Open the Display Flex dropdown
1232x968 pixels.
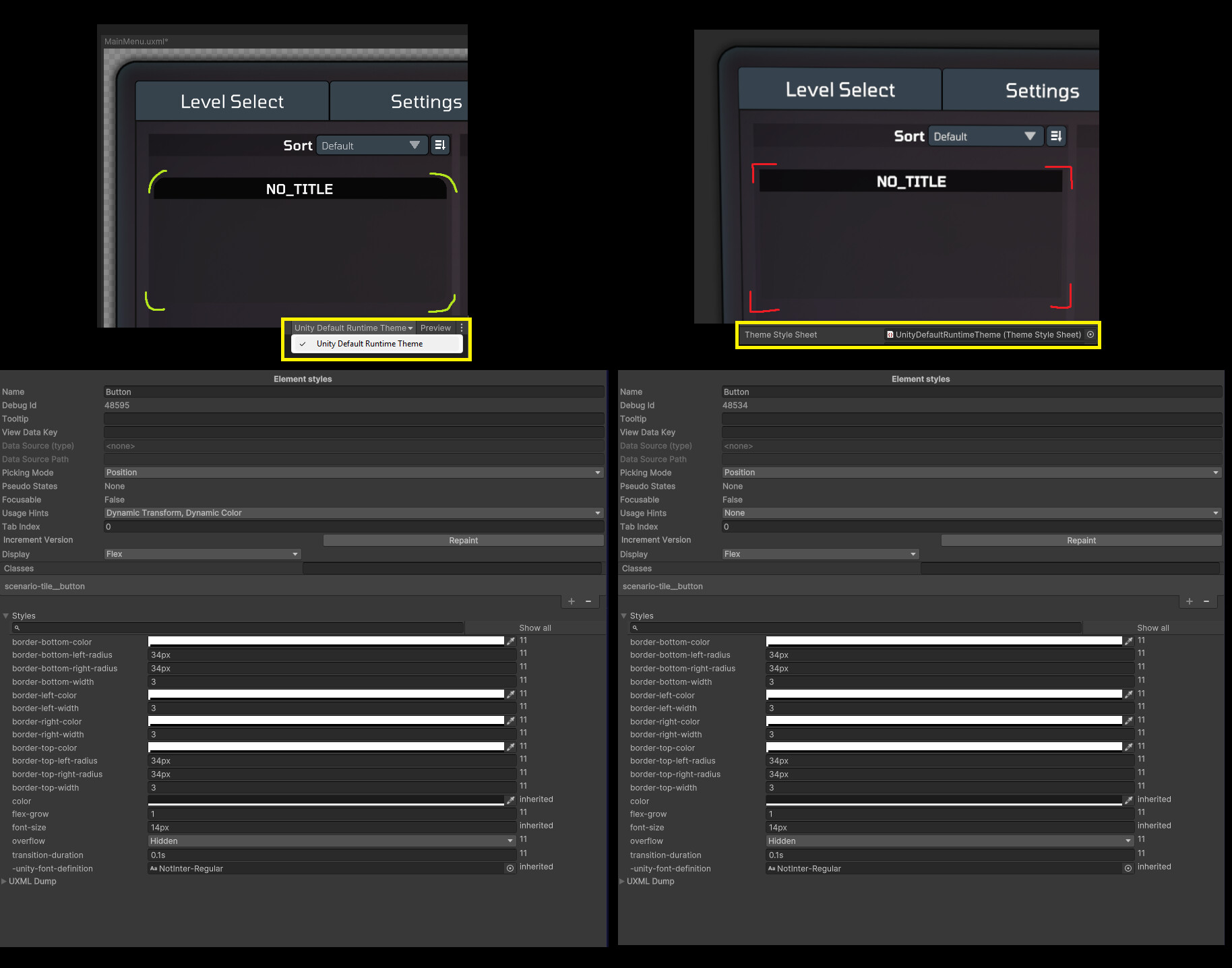tap(202, 553)
